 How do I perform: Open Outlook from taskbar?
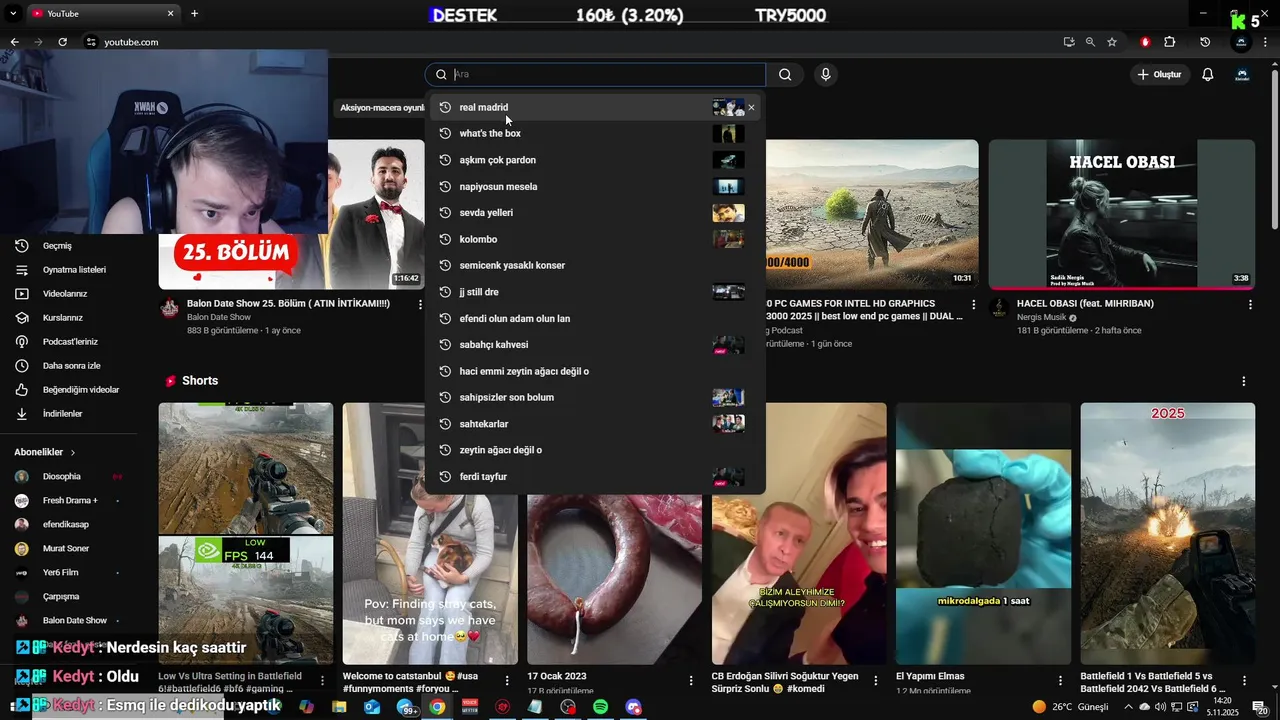(372, 707)
